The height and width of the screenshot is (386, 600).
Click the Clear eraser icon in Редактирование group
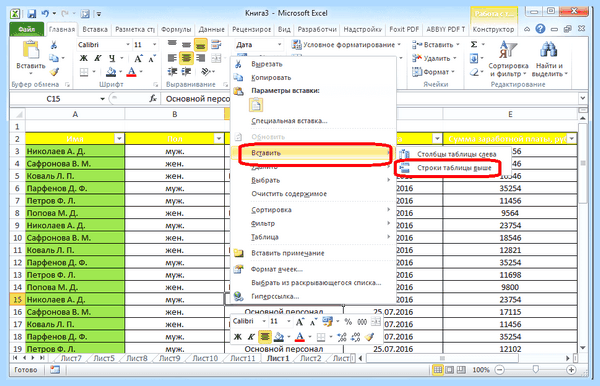pos(474,72)
